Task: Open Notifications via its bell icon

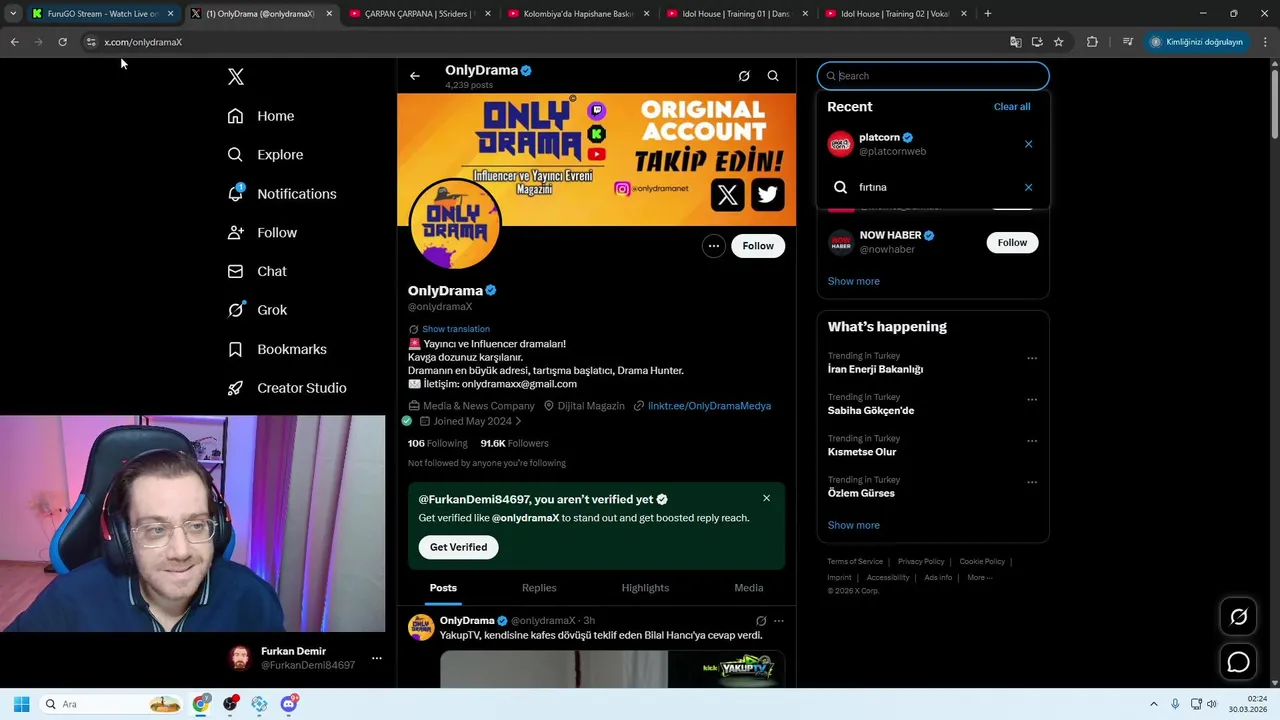Action: [235, 193]
